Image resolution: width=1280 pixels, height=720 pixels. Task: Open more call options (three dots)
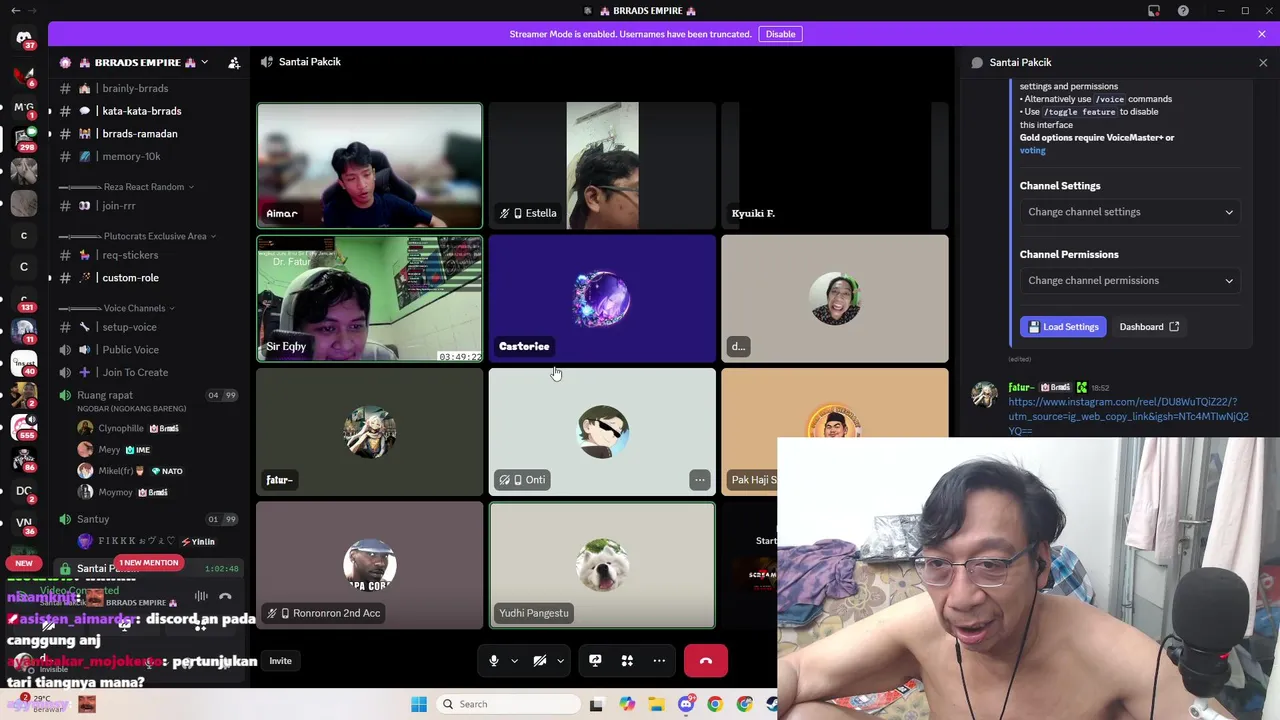(x=659, y=661)
